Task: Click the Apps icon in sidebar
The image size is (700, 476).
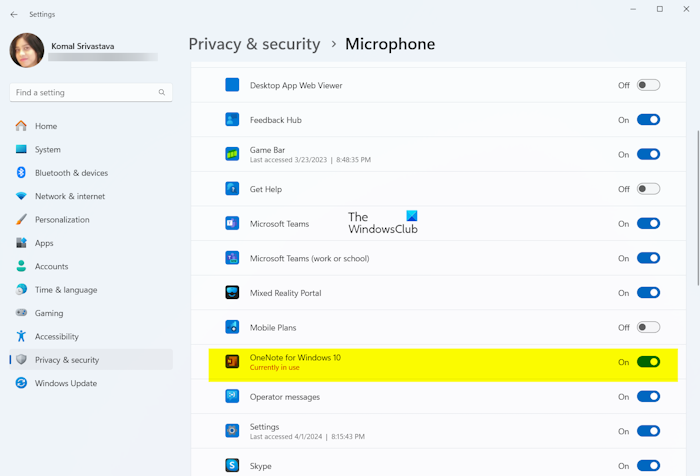Action: coord(21,242)
